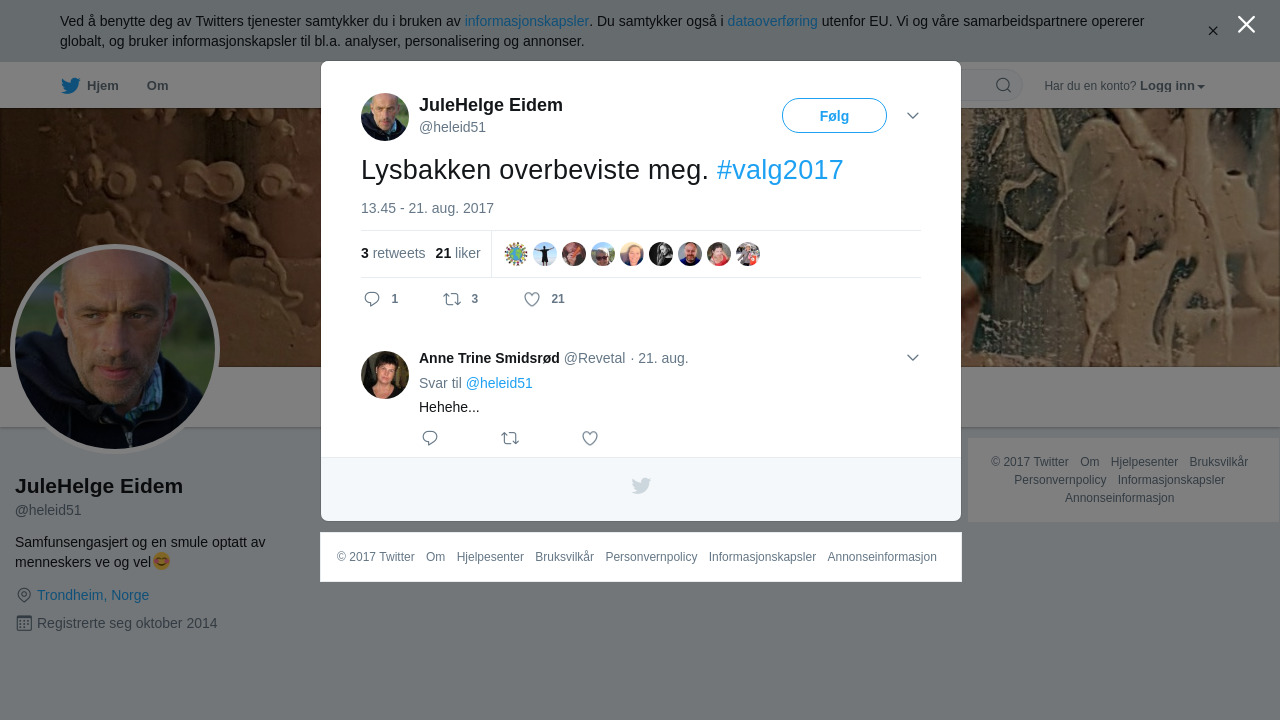Open the chevron menu on Anne Trine's reply

[913, 358]
